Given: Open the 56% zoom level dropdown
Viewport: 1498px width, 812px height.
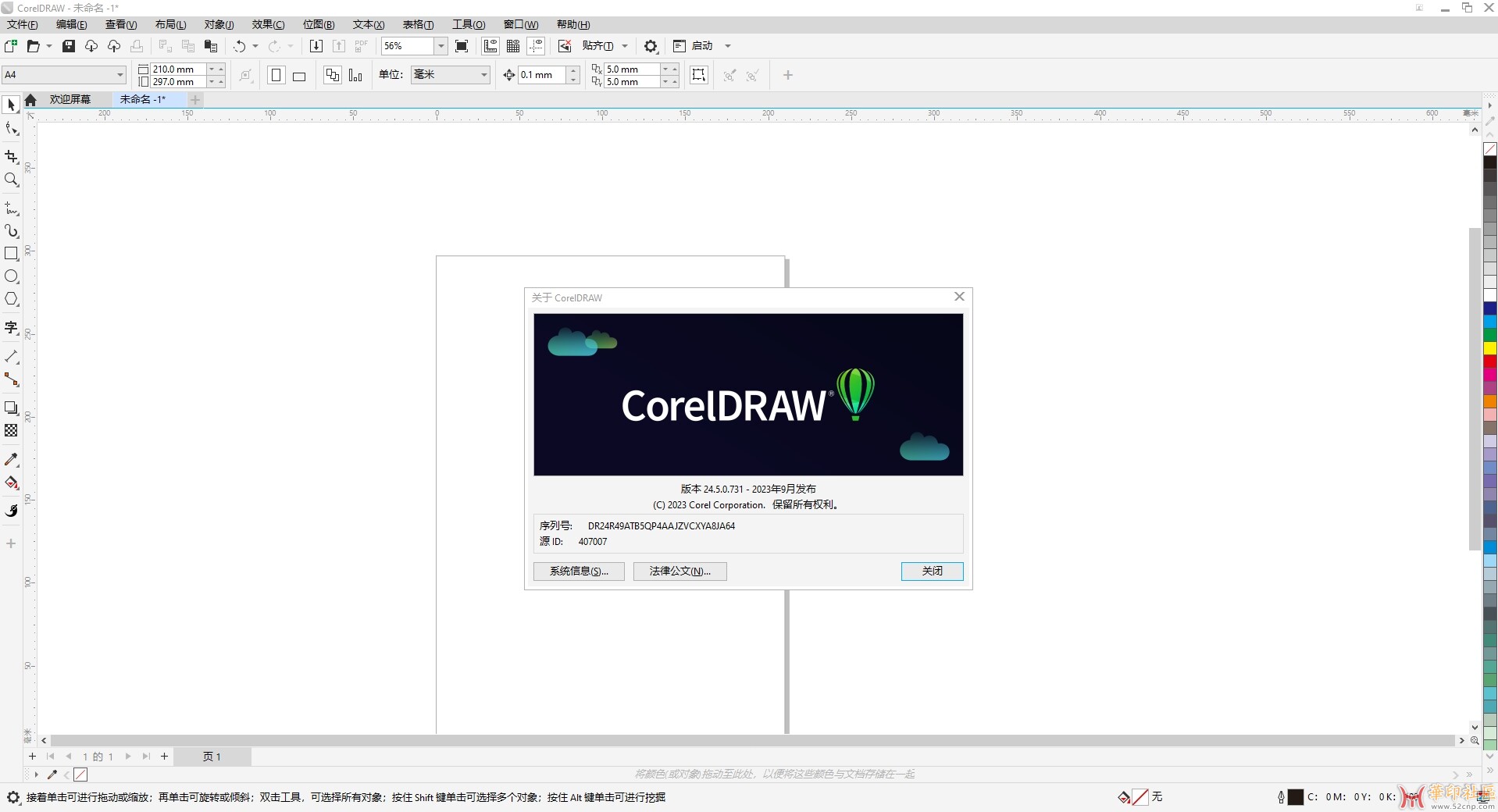Looking at the screenshot, I should (440, 46).
